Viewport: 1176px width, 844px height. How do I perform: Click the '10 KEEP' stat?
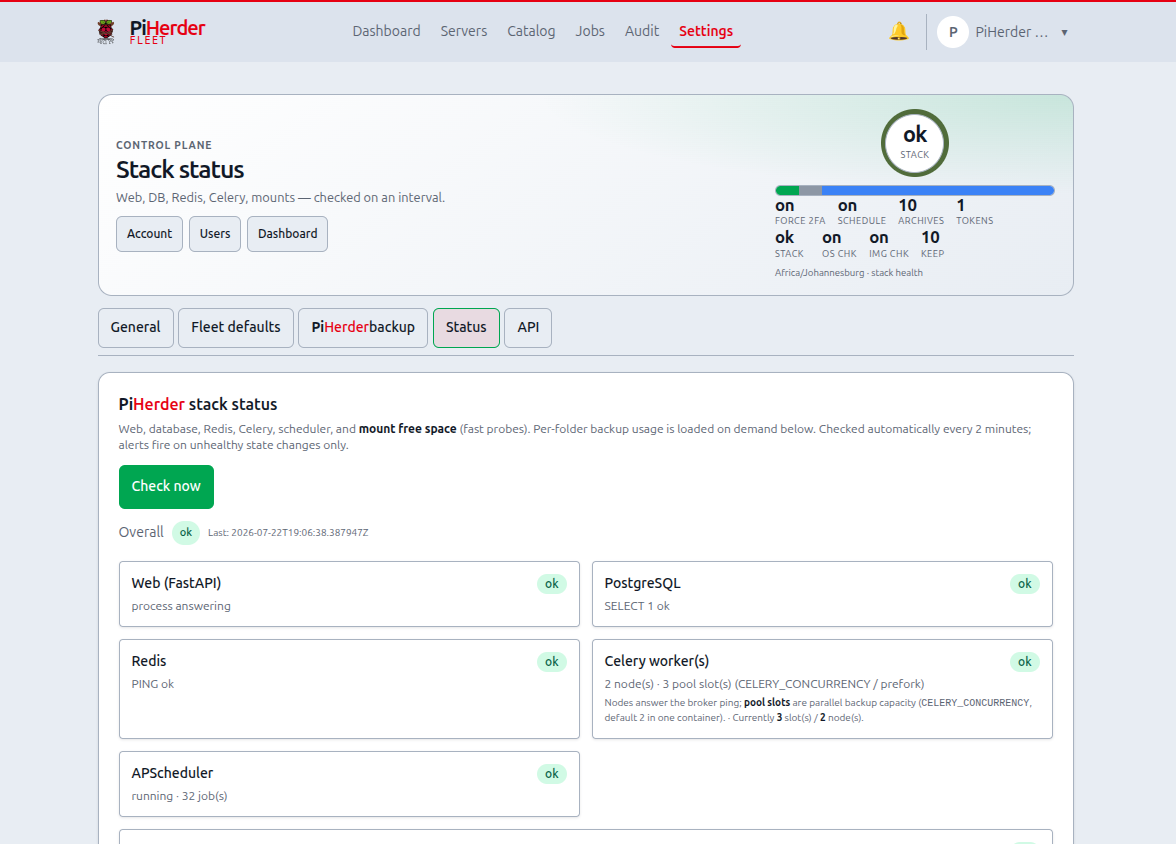[932, 245]
